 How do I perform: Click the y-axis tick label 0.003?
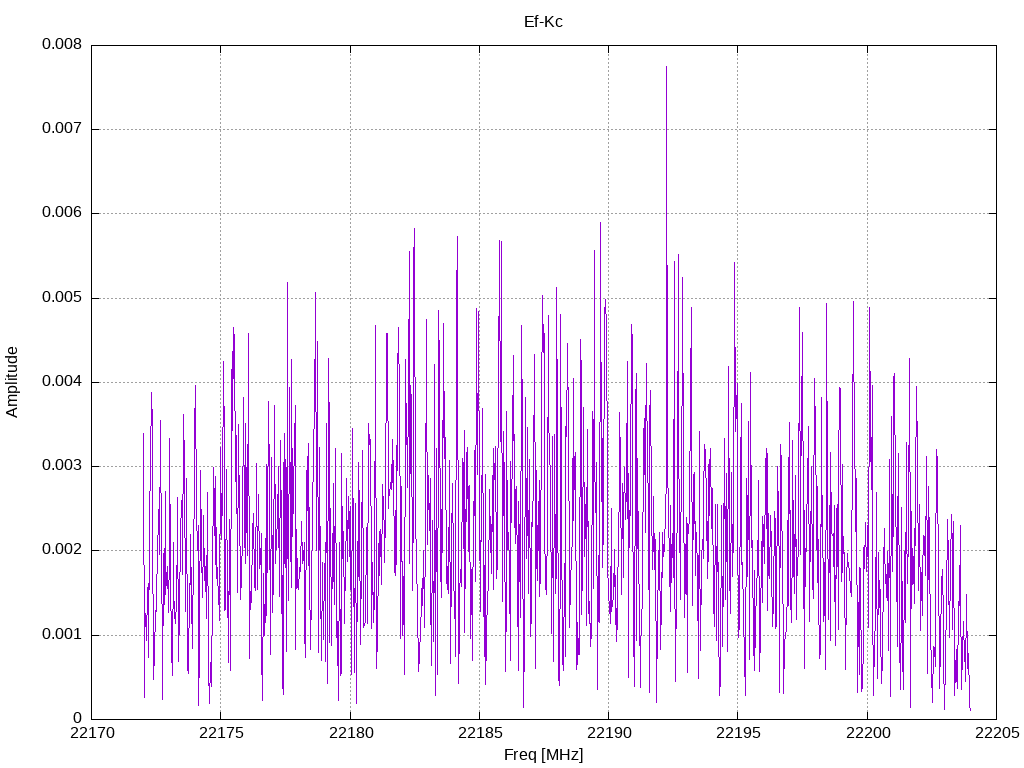point(62,466)
